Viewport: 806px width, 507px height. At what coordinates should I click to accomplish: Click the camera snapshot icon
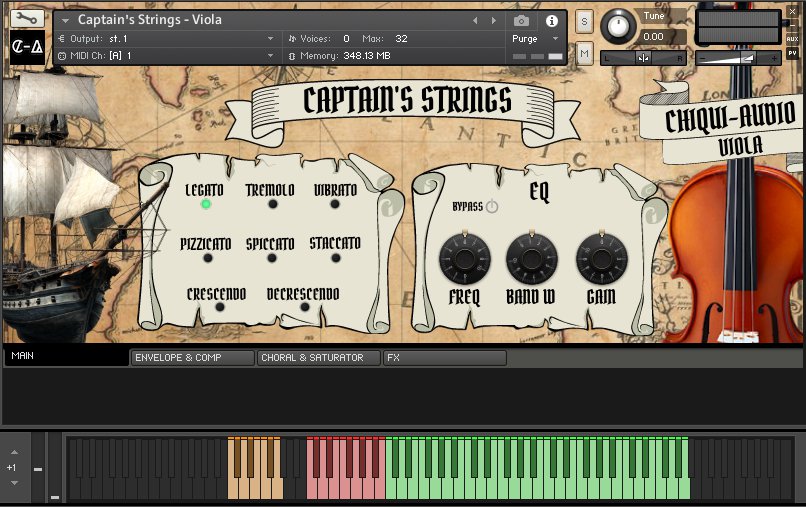(x=521, y=20)
